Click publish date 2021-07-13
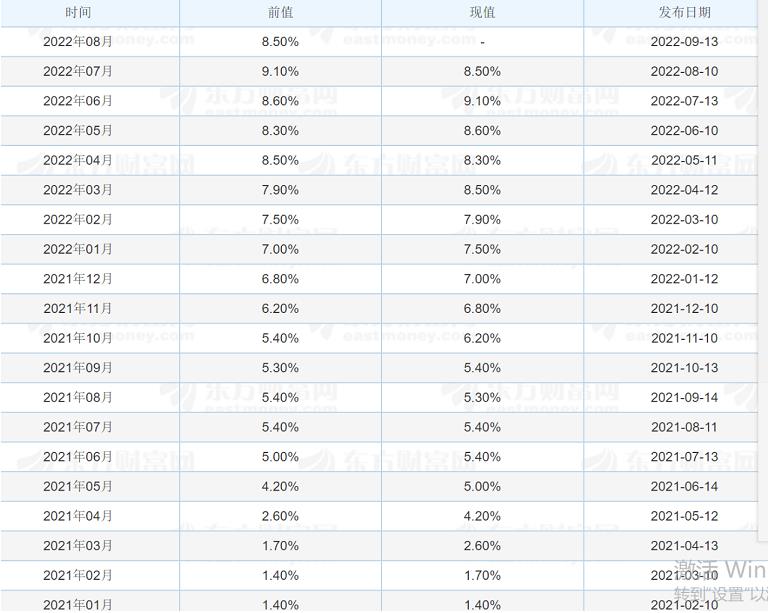 point(684,457)
